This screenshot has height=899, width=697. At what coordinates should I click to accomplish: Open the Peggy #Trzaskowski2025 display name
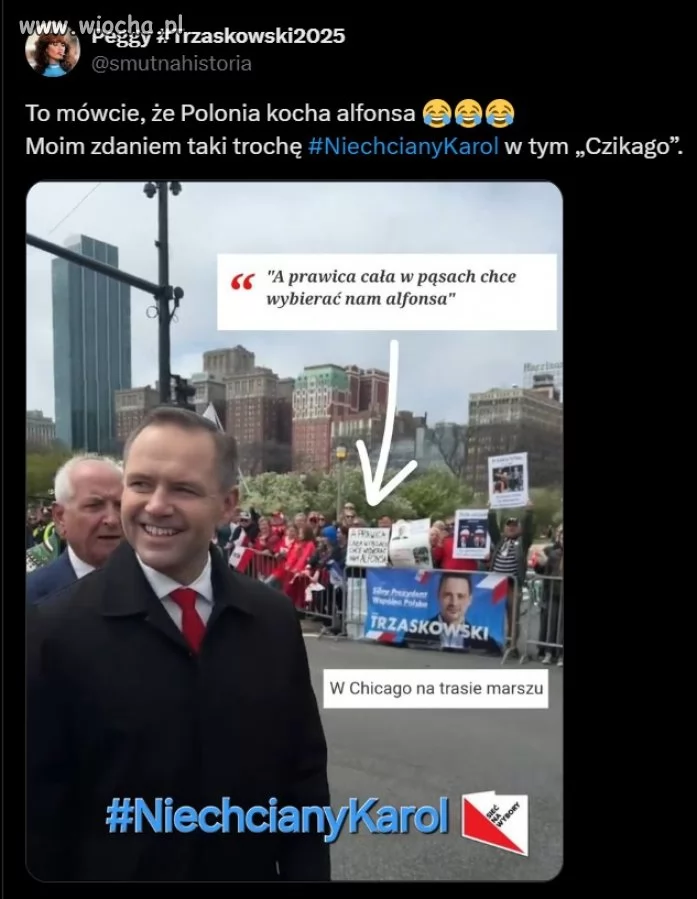(218, 36)
